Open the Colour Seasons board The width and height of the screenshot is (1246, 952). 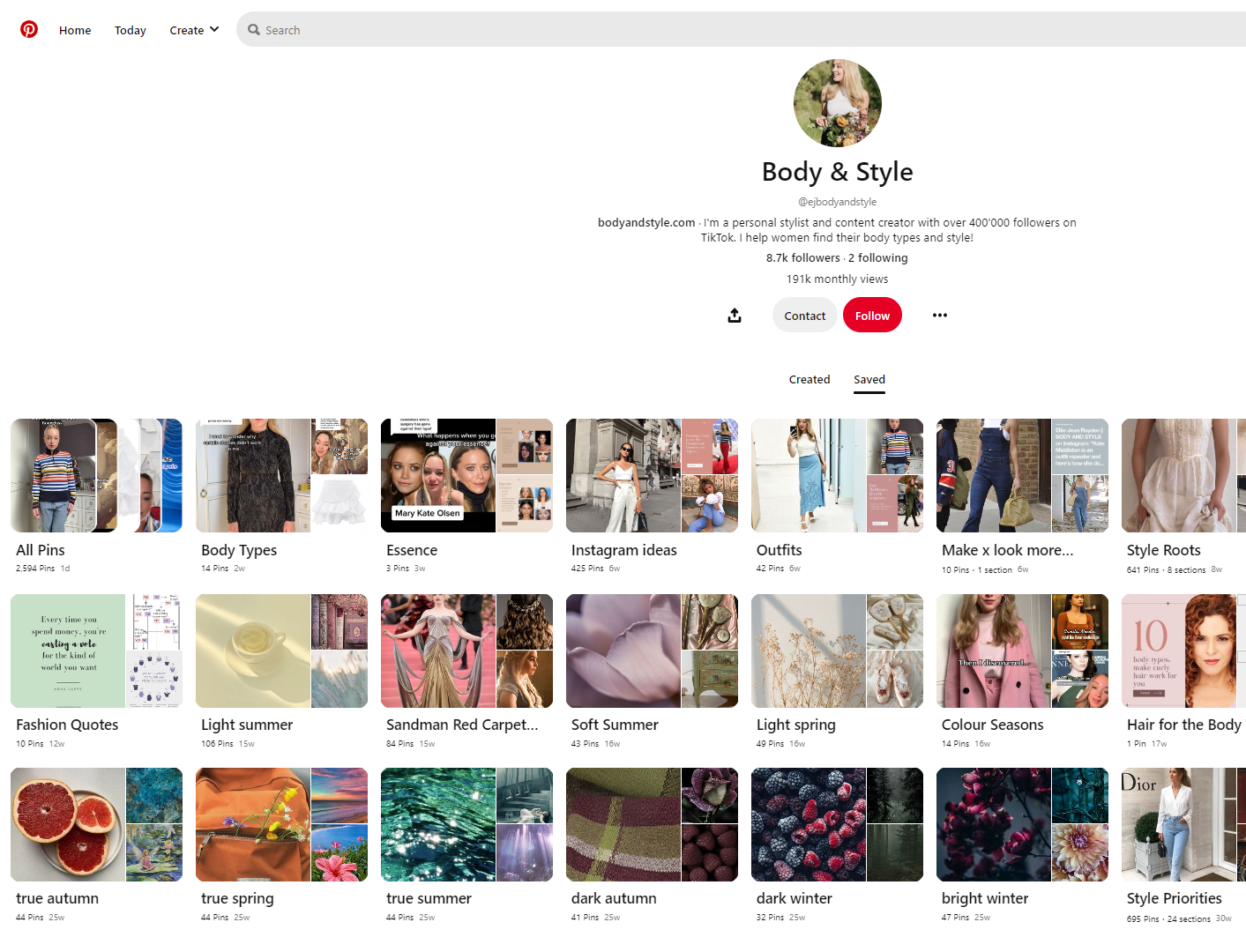[1022, 651]
